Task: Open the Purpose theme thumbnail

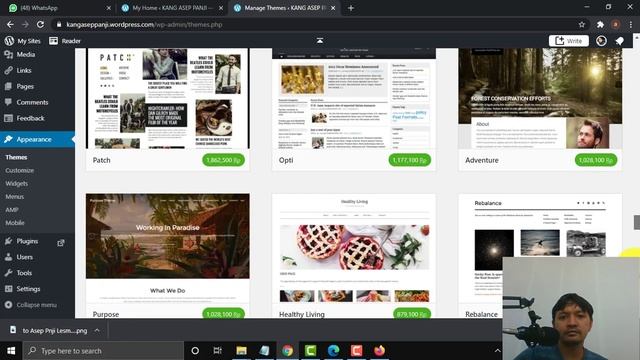Action: coord(167,249)
